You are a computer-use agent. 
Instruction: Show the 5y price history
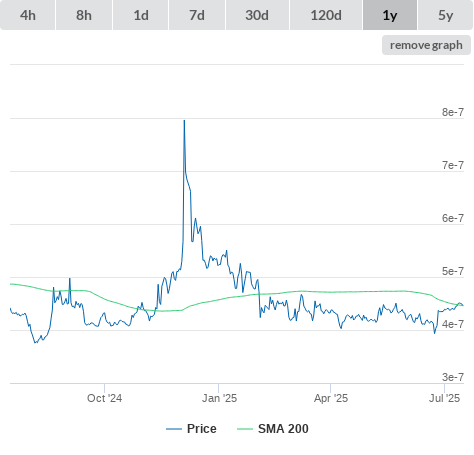[x=445, y=15]
